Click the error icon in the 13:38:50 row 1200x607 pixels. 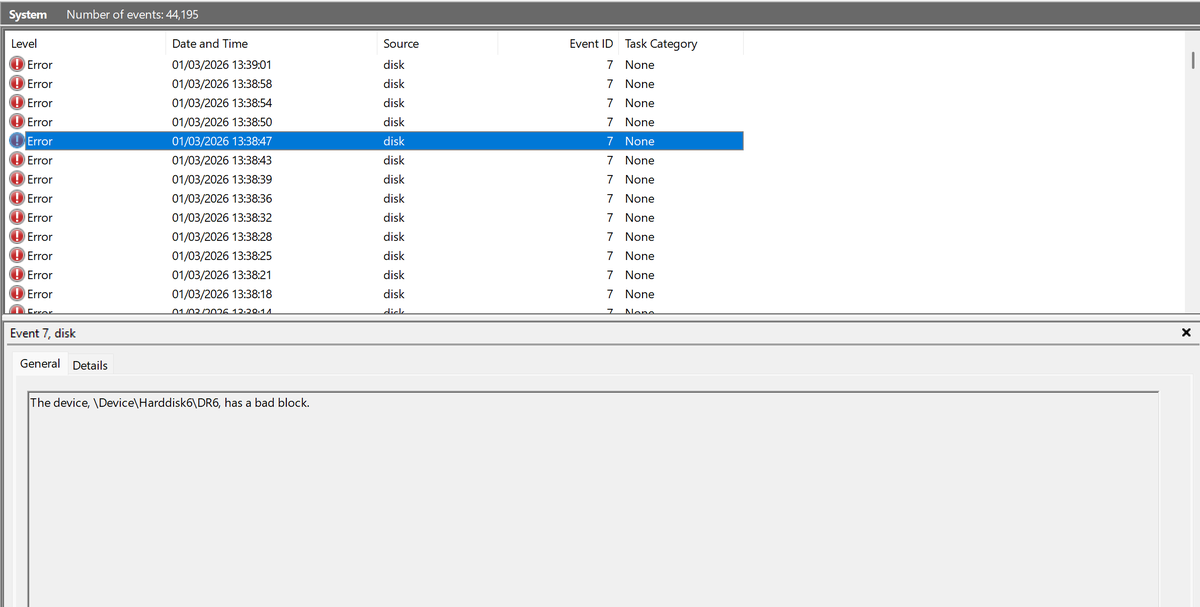[17, 122]
